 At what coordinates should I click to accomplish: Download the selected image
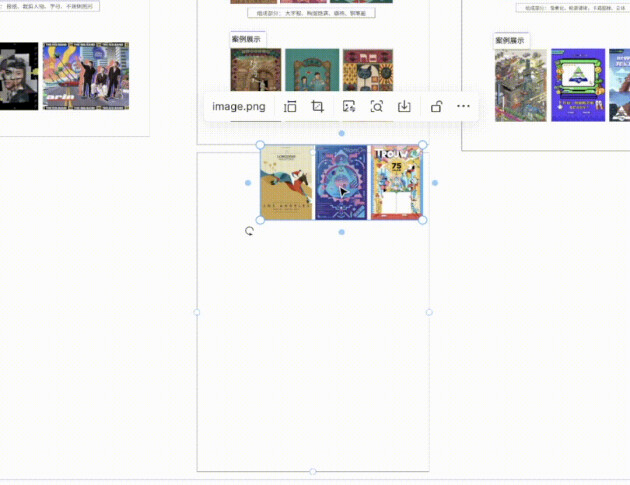coord(404,106)
